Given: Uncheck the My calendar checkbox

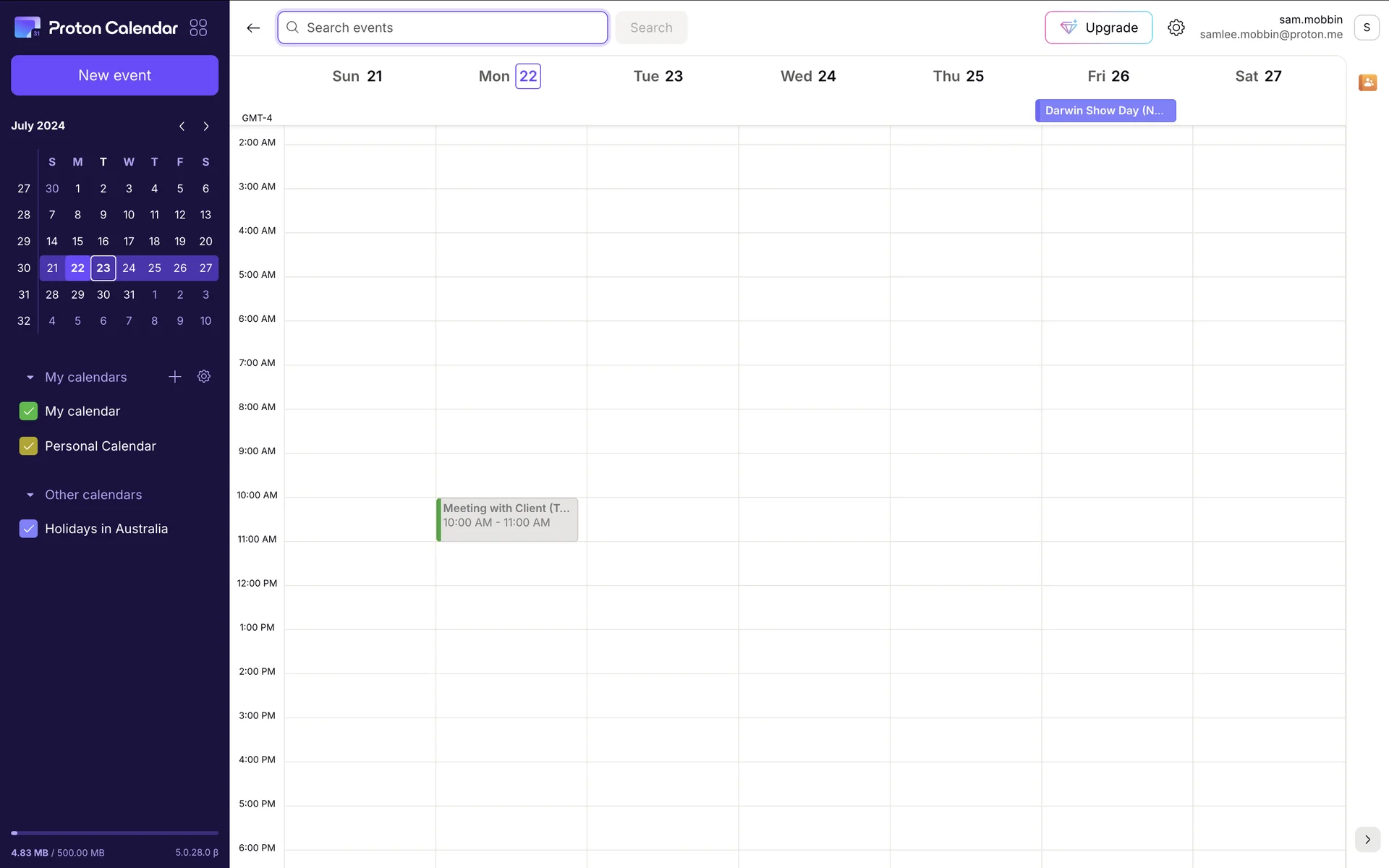Looking at the screenshot, I should click(x=28, y=411).
